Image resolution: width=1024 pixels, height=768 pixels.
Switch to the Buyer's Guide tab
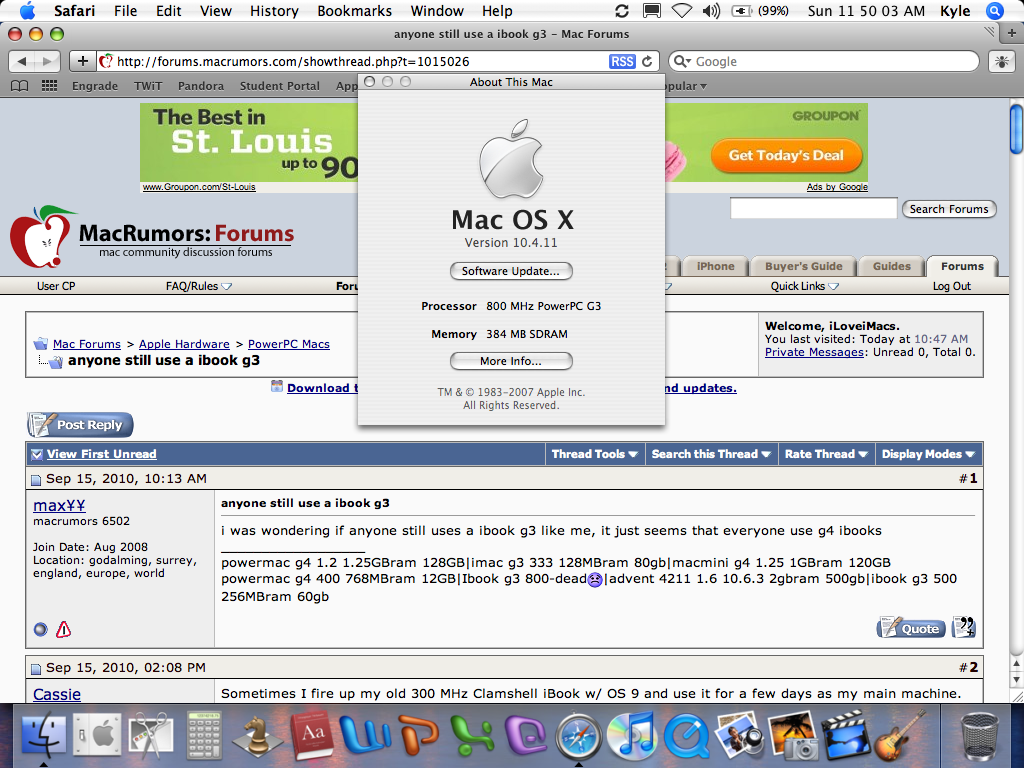click(x=803, y=266)
